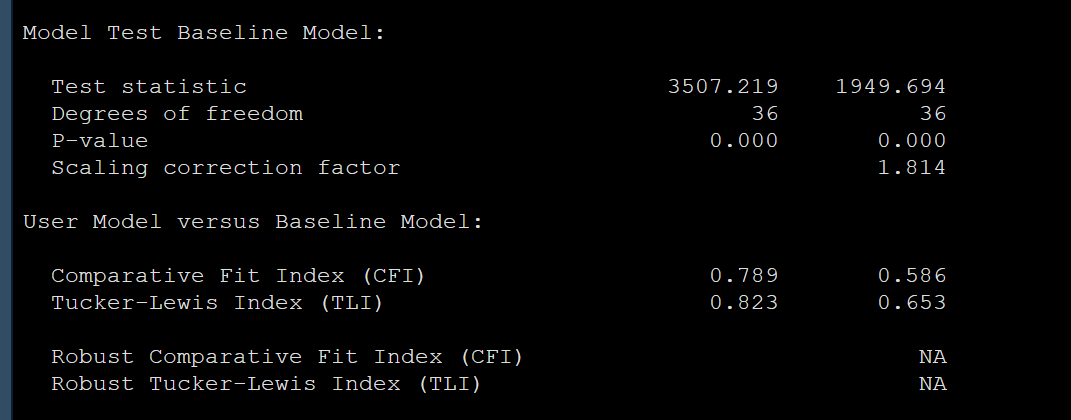The width and height of the screenshot is (1071, 420).
Task: Click the 'P-value' row label
Action: 100,141
